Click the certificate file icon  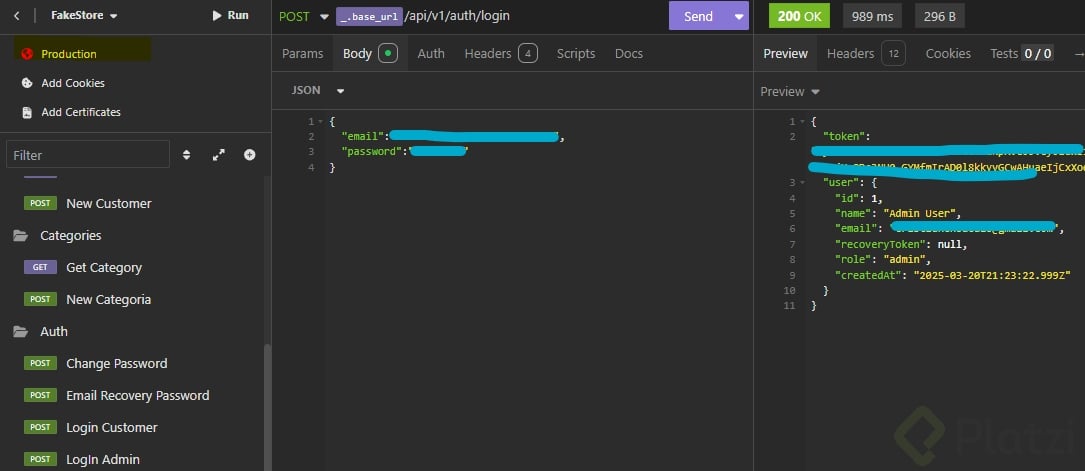coord(27,112)
